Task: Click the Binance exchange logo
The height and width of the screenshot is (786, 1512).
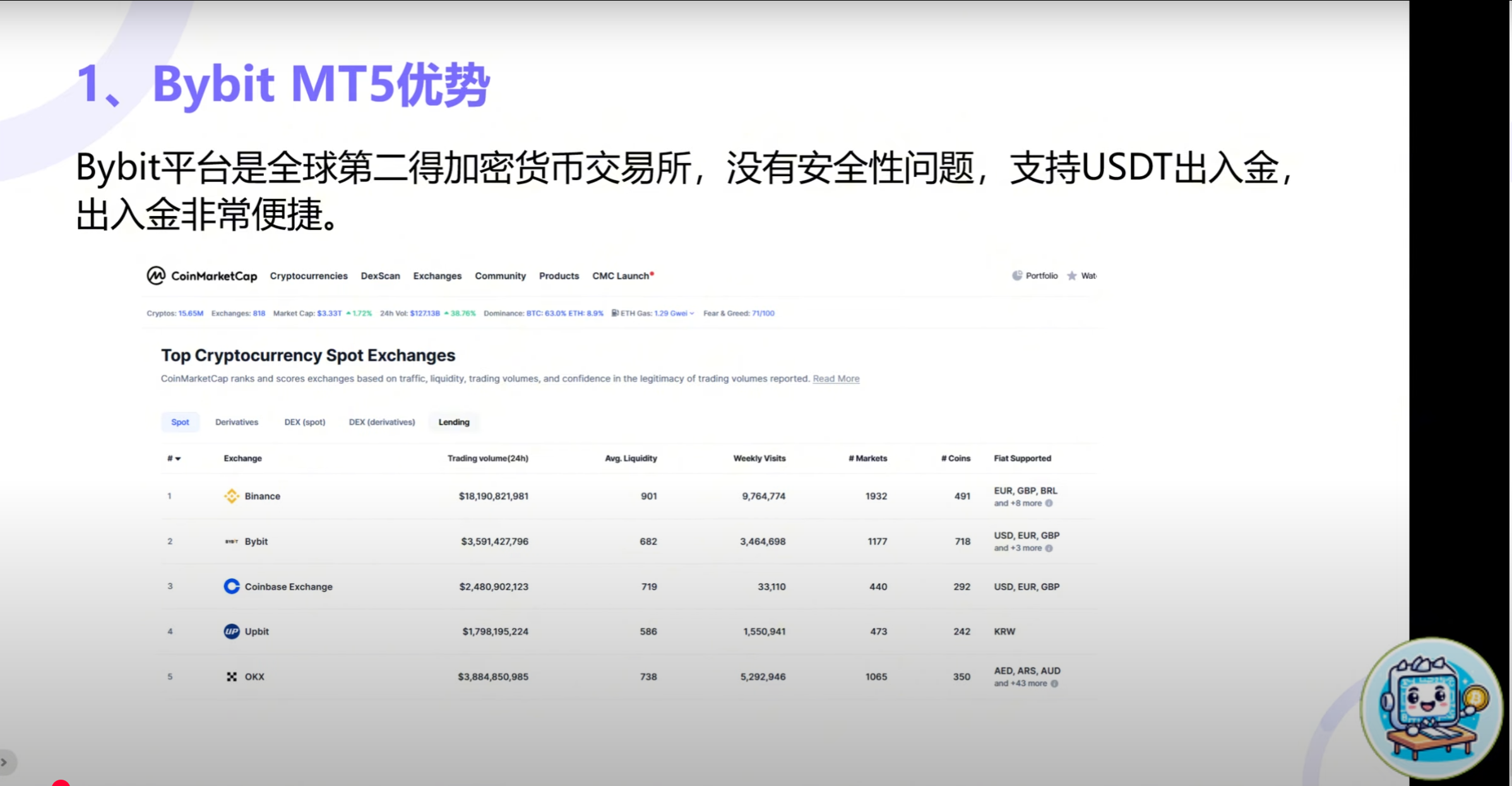Action: tap(232, 496)
